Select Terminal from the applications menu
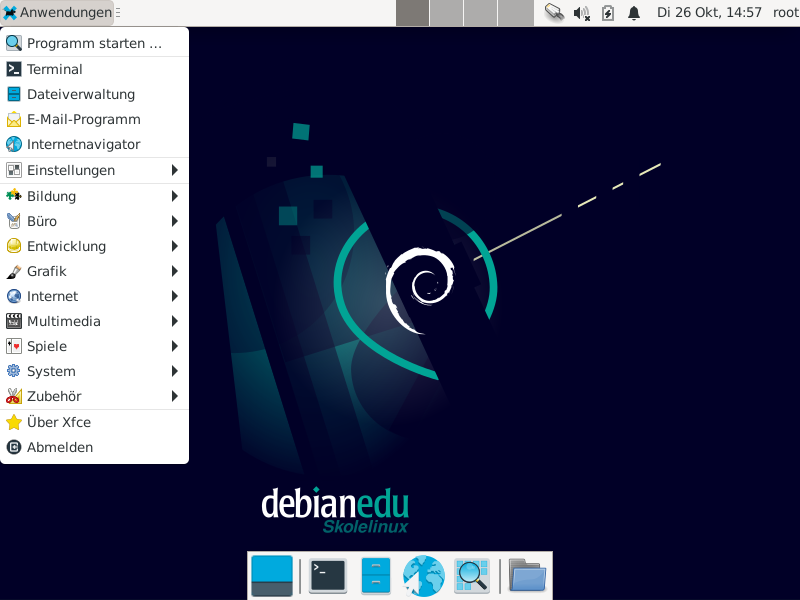 click(55, 69)
